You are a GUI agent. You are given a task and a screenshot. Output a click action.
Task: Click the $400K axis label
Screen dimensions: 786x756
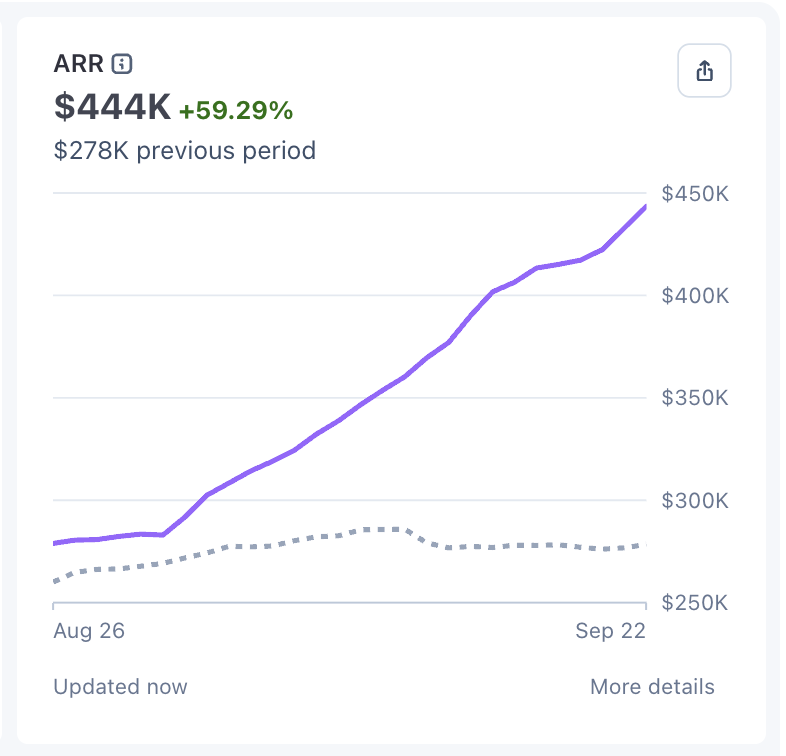click(695, 296)
